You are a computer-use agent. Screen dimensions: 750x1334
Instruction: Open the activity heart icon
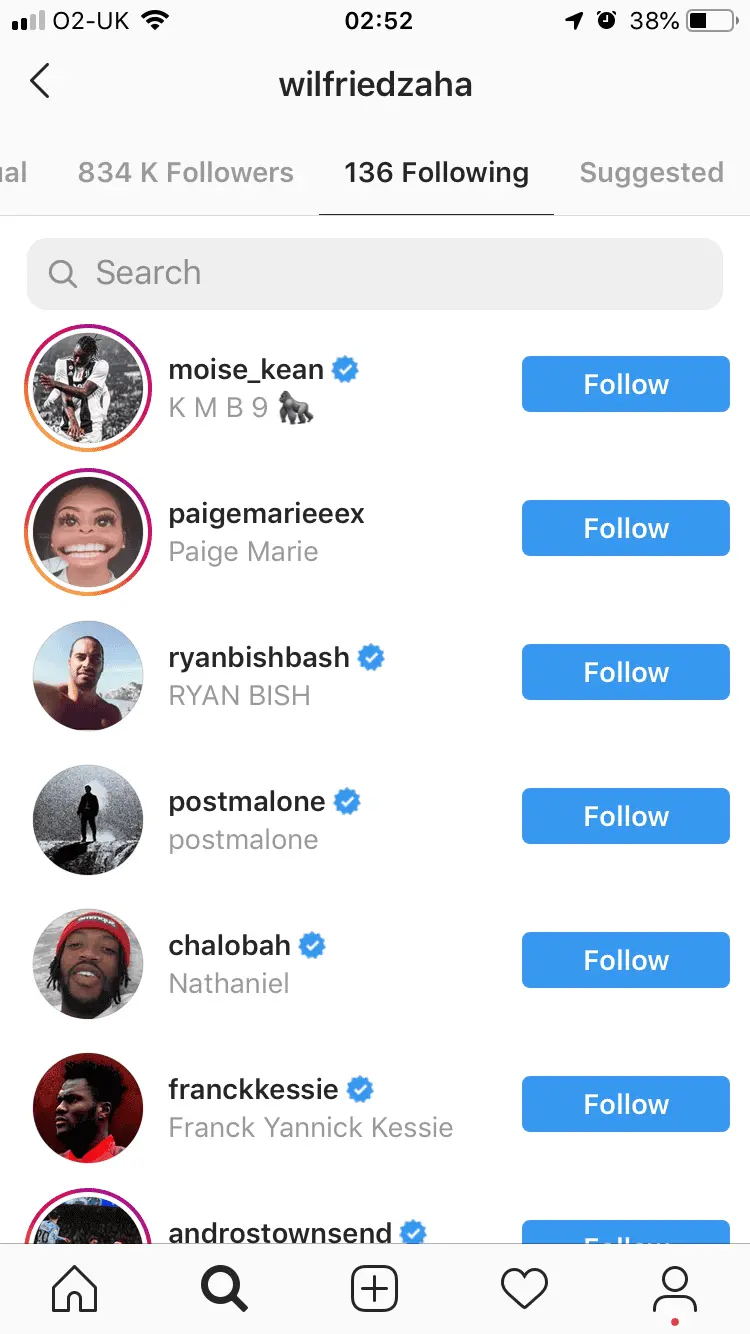pyautogui.click(x=524, y=1288)
